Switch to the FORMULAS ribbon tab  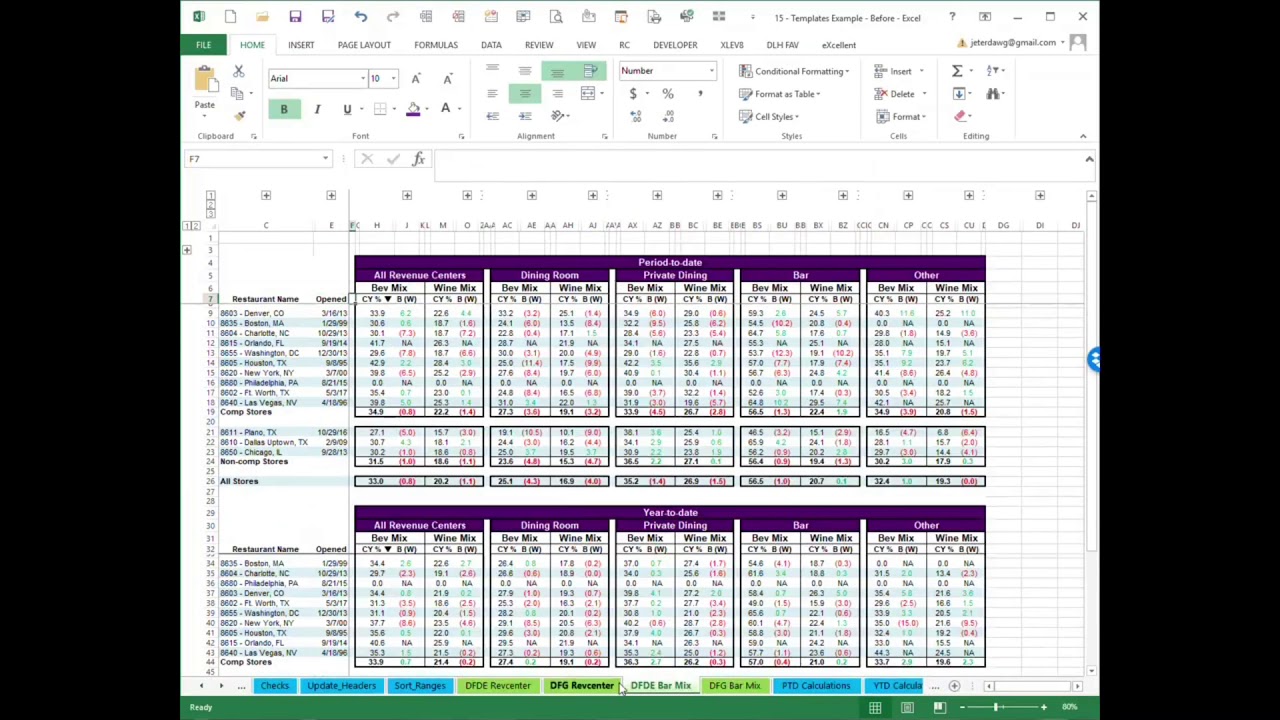point(436,45)
